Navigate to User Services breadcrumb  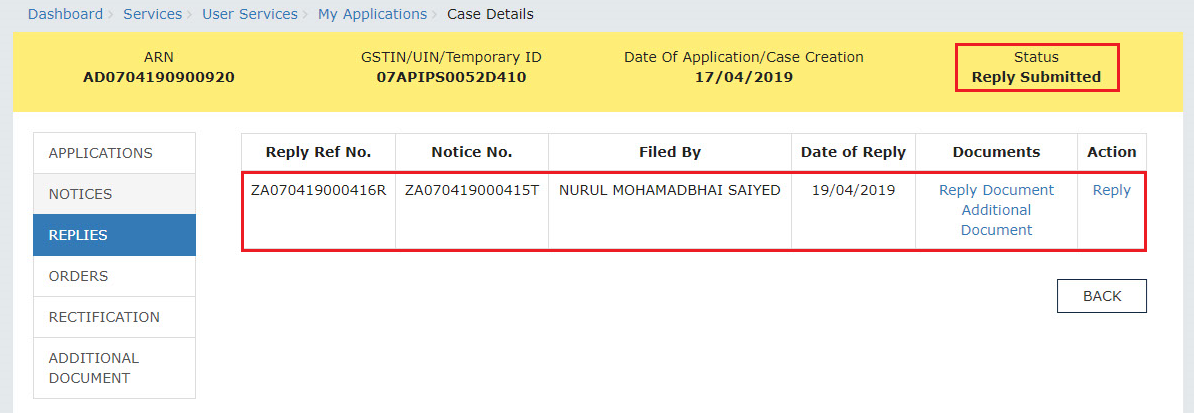(250, 14)
